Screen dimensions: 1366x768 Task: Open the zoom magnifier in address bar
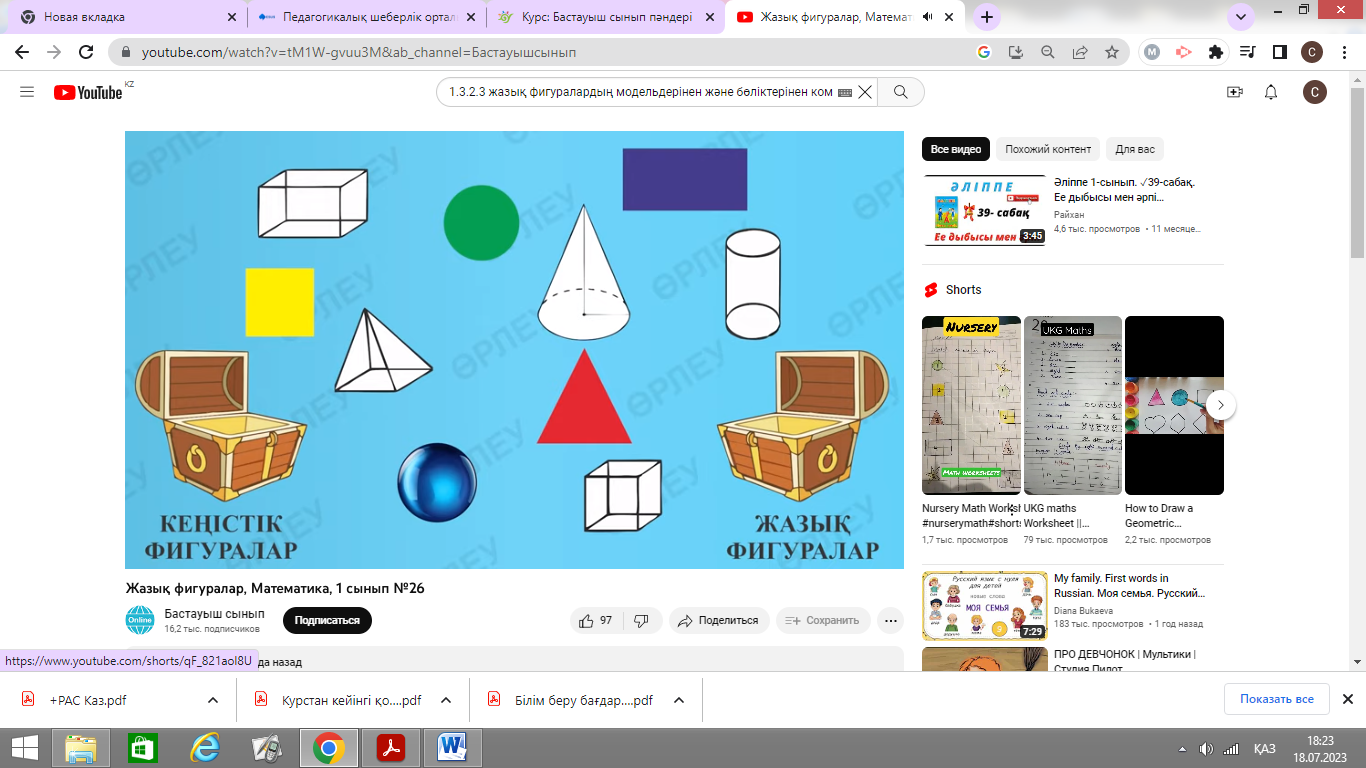[x=1048, y=52]
